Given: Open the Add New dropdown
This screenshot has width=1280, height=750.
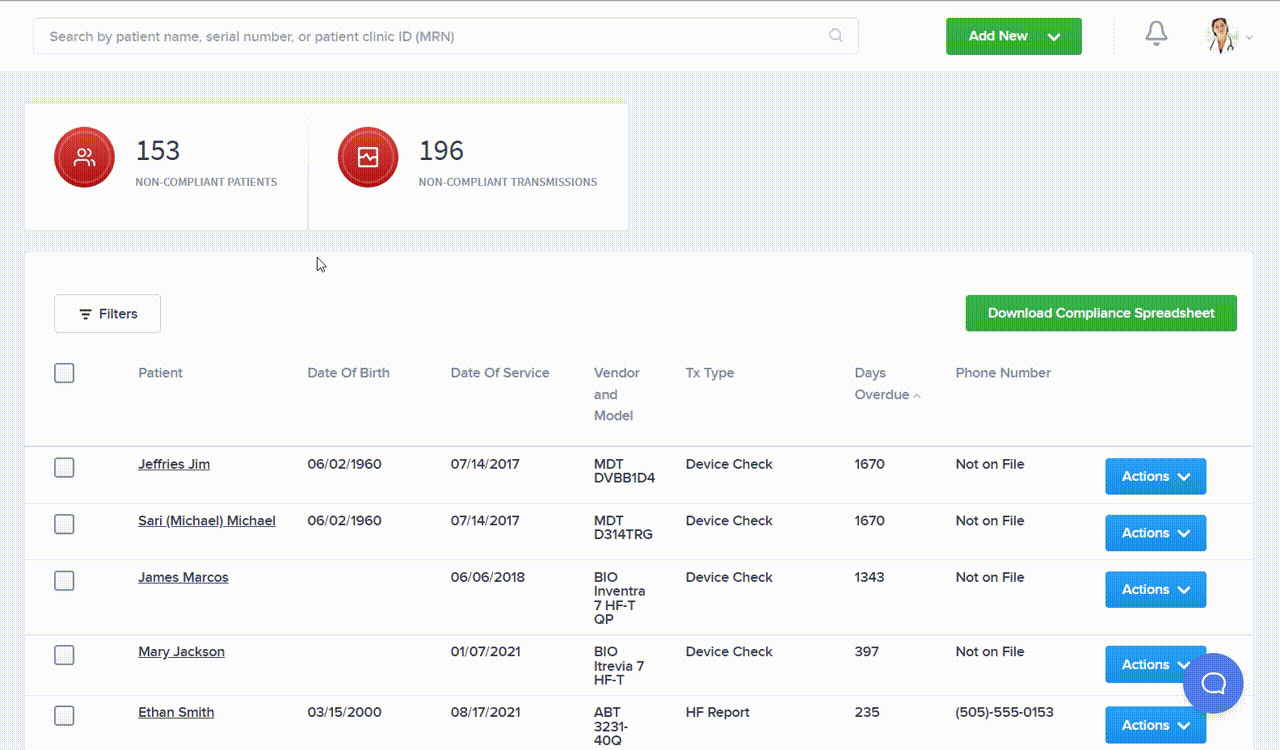Looking at the screenshot, I should [x=1013, y=35].
